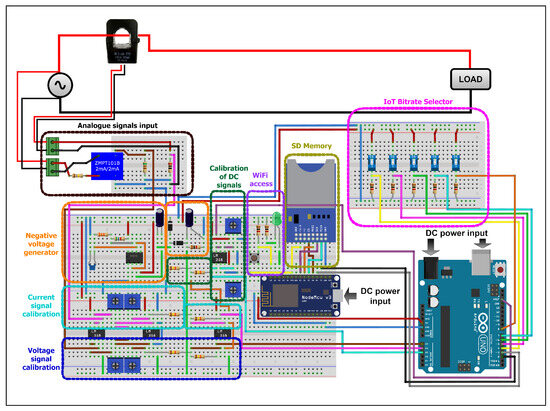Select the blue ZMPT101B voltage transformer module

point(107,166)
